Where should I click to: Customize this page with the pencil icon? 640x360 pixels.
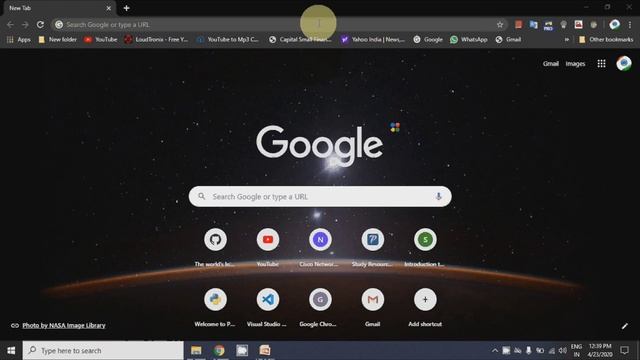pyautogui.click(x=624, y=326)
